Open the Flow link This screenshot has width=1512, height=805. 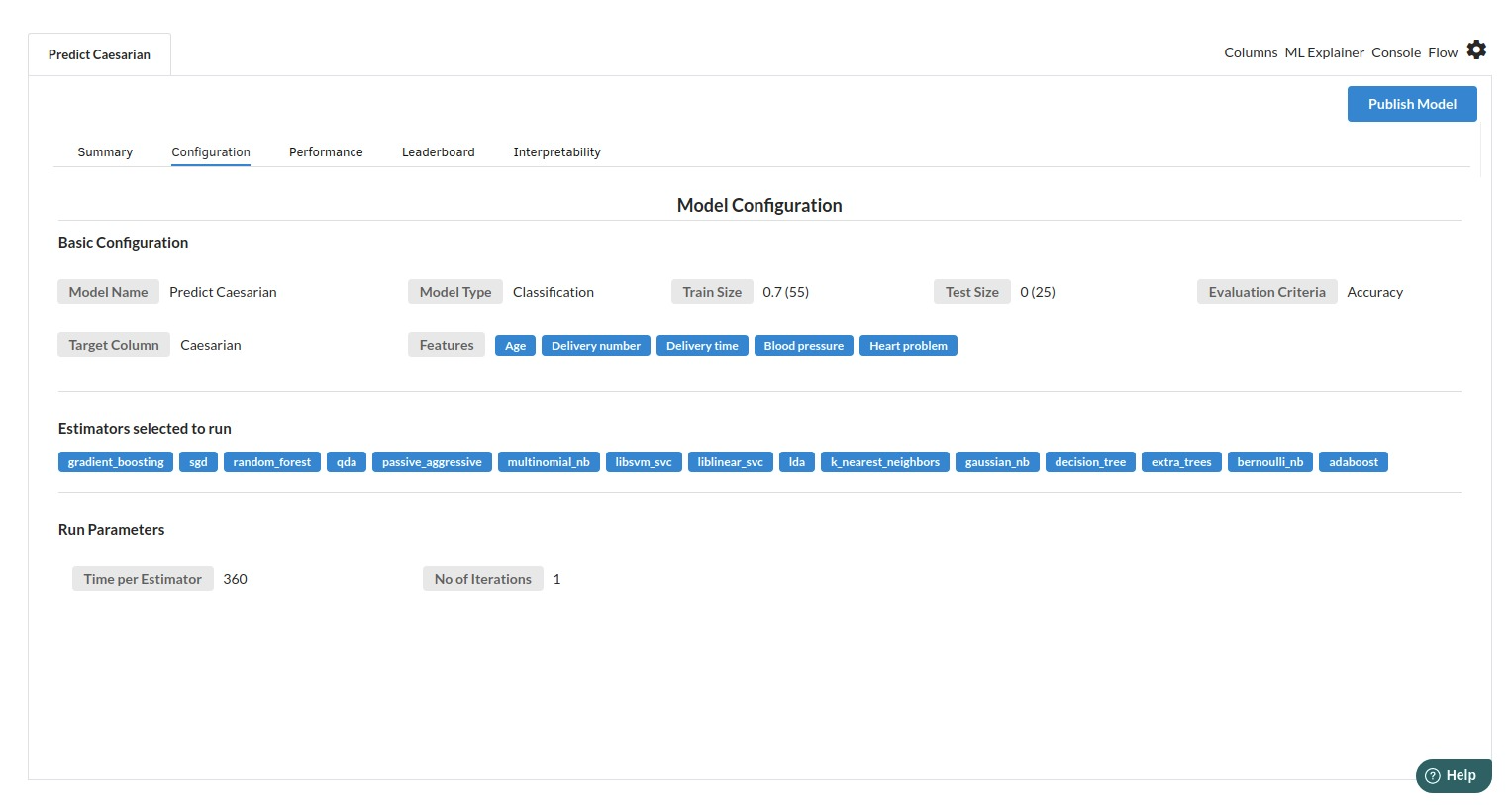1442,53
